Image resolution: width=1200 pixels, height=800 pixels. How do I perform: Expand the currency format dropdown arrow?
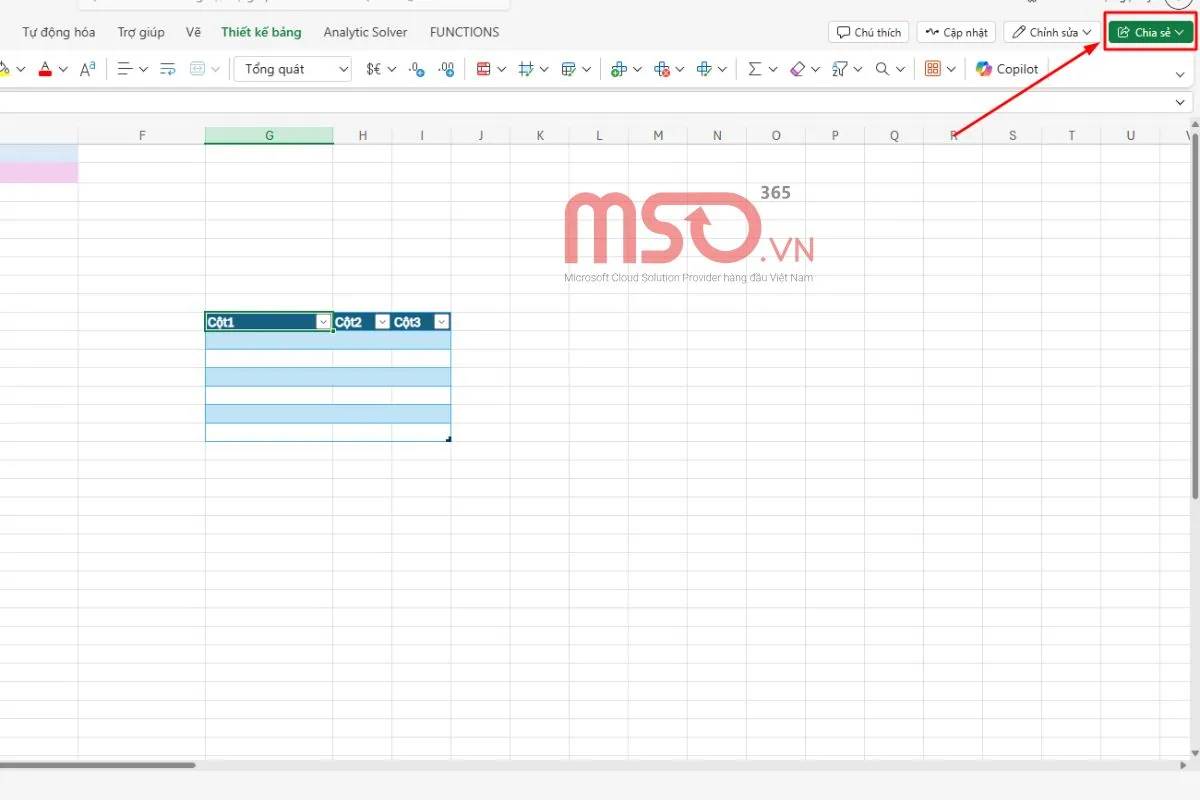tap(391, 69)
